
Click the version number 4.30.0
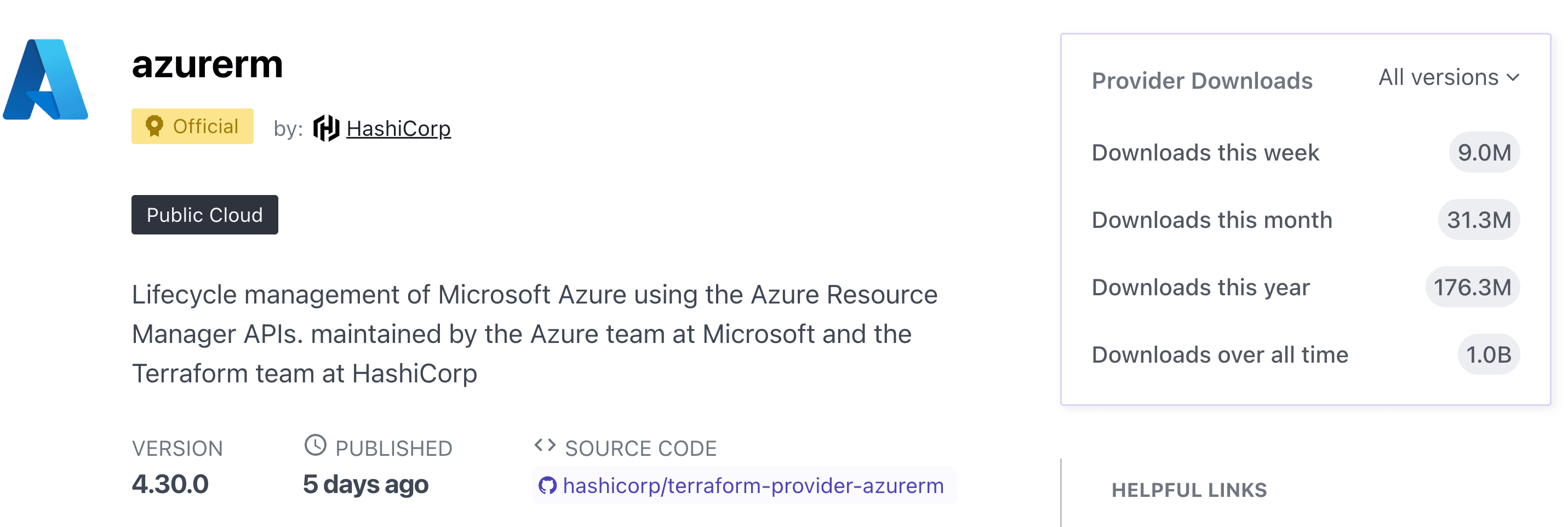170,484
